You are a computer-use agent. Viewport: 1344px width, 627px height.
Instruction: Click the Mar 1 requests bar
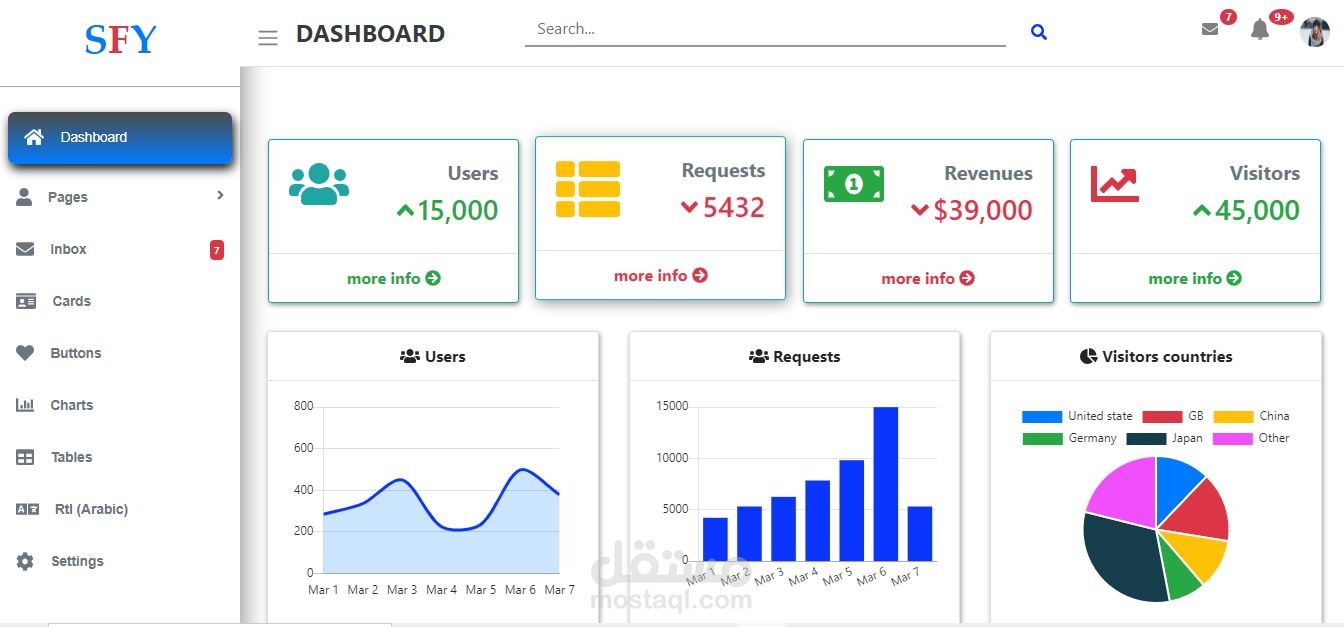point(715,539)
